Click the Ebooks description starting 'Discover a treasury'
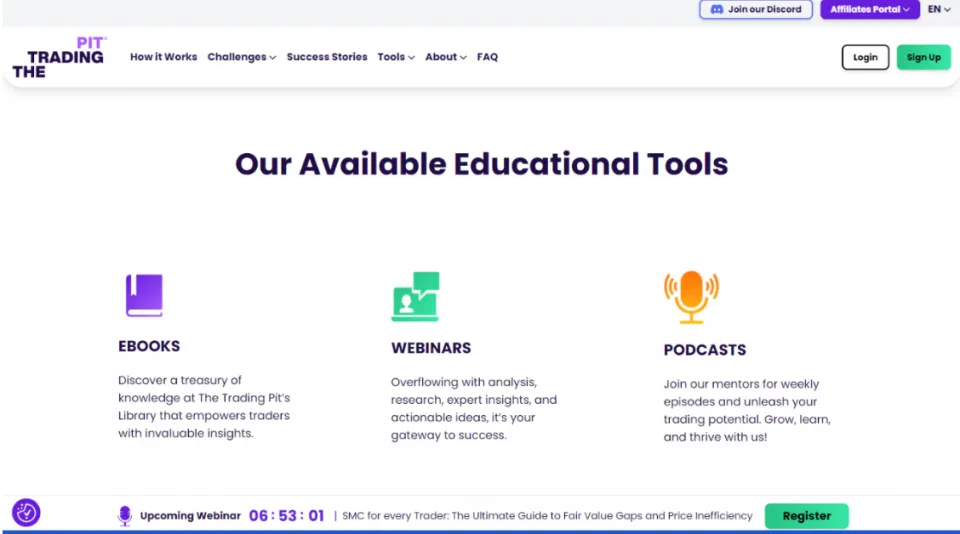 [x=204, y=407]
